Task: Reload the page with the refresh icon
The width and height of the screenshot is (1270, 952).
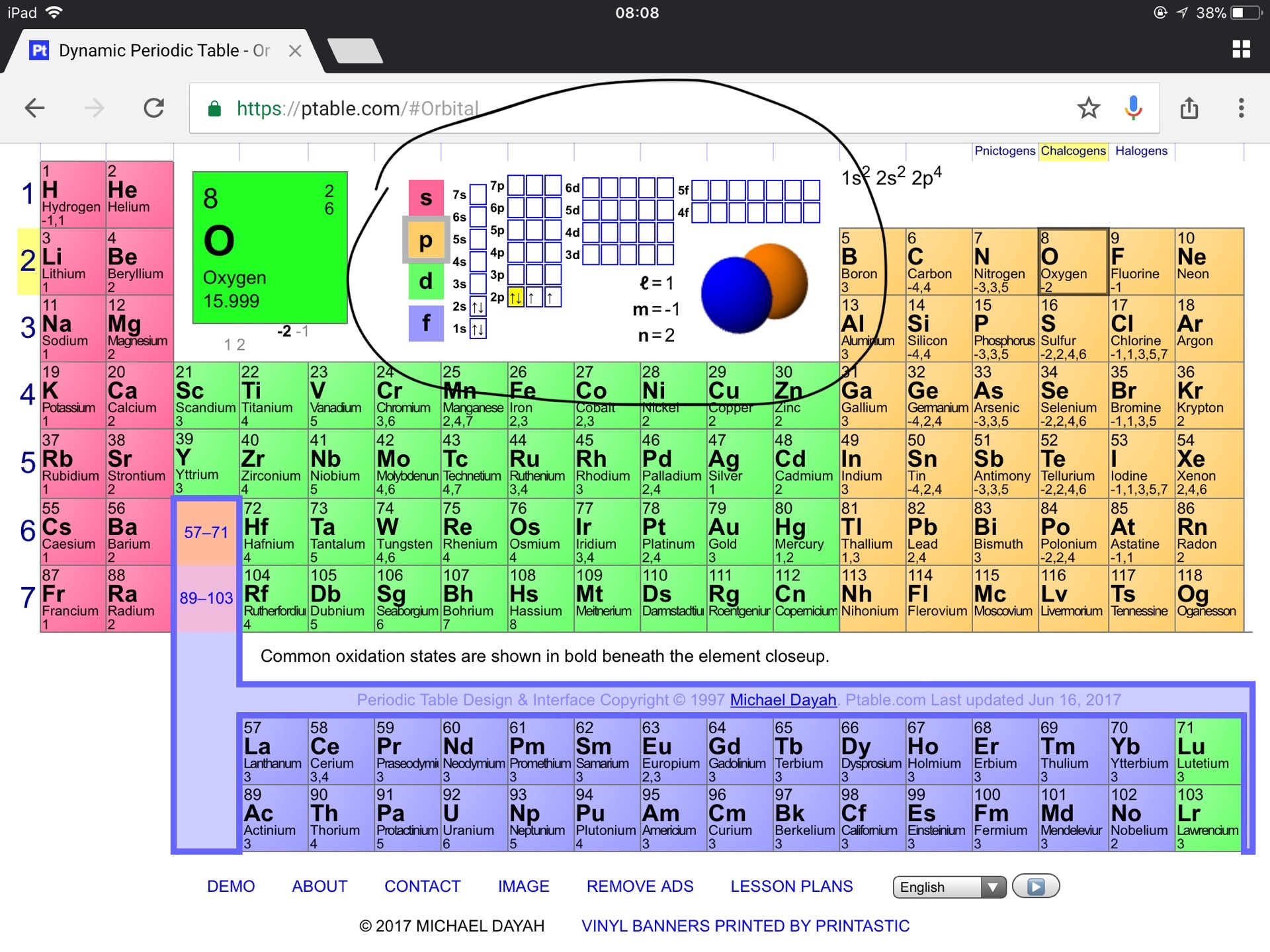Action: [x=153, y=108]
